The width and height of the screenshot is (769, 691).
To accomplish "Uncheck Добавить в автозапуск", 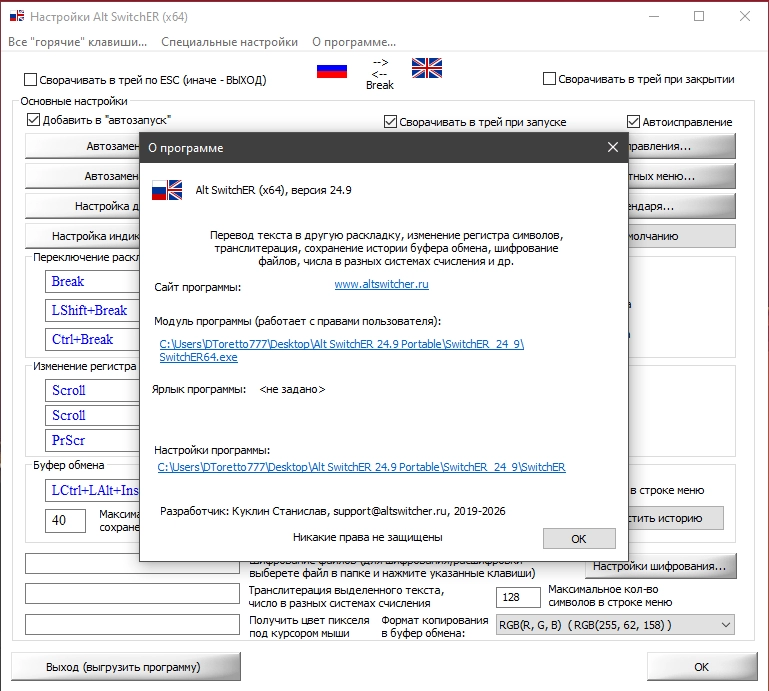I will click(x=33, y=120).
